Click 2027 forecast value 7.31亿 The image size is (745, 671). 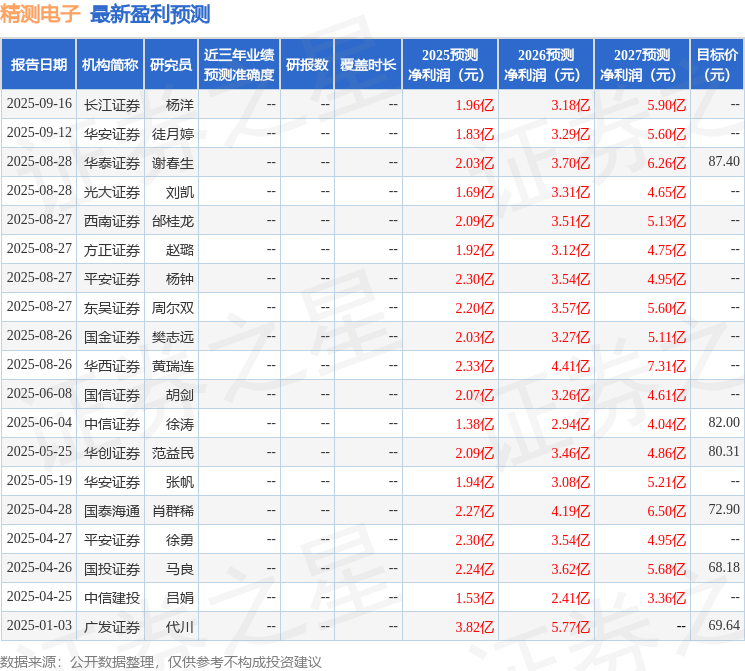point(667,366)
